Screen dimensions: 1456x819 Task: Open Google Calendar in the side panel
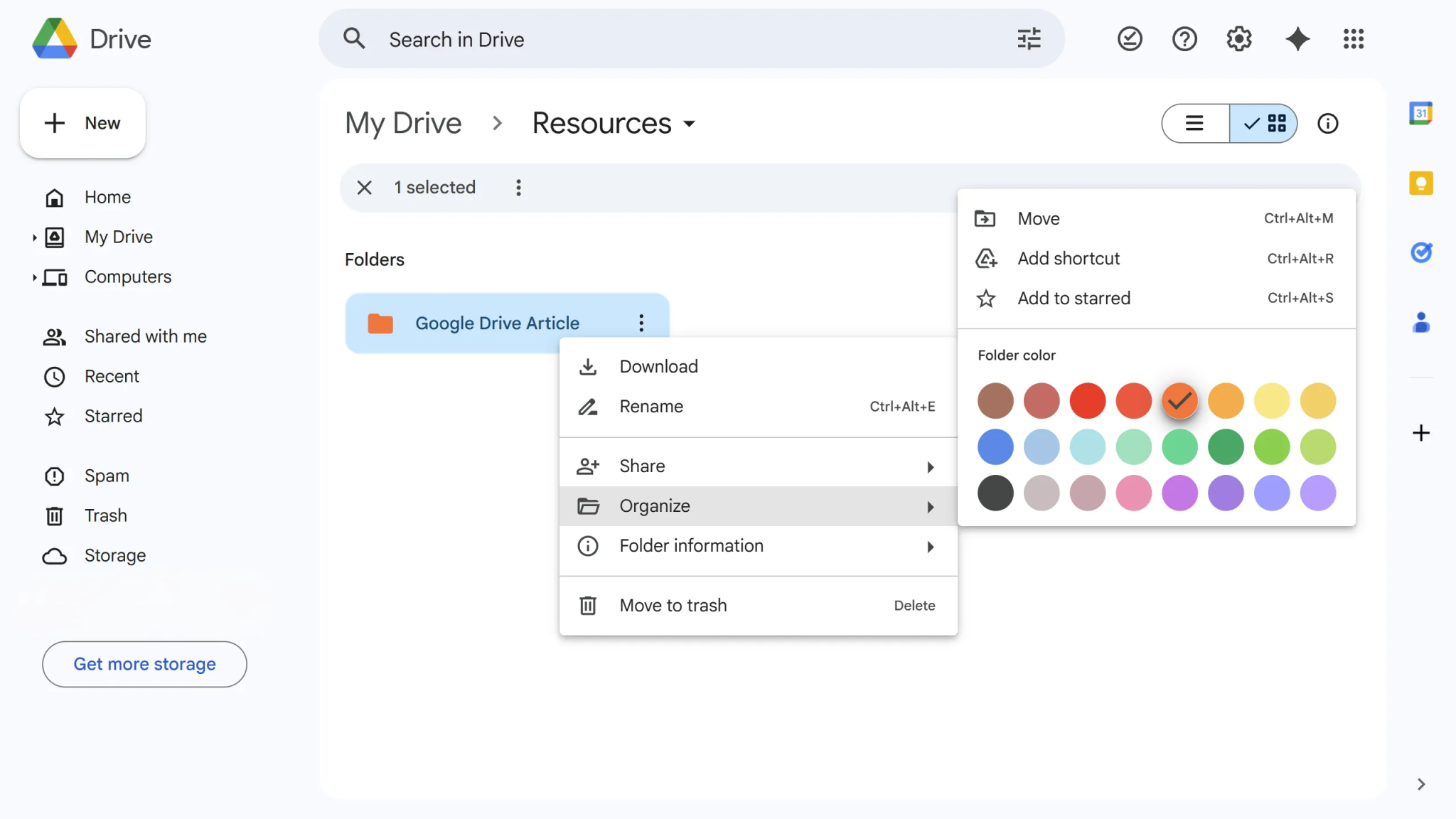click(x=1422, y=112)
